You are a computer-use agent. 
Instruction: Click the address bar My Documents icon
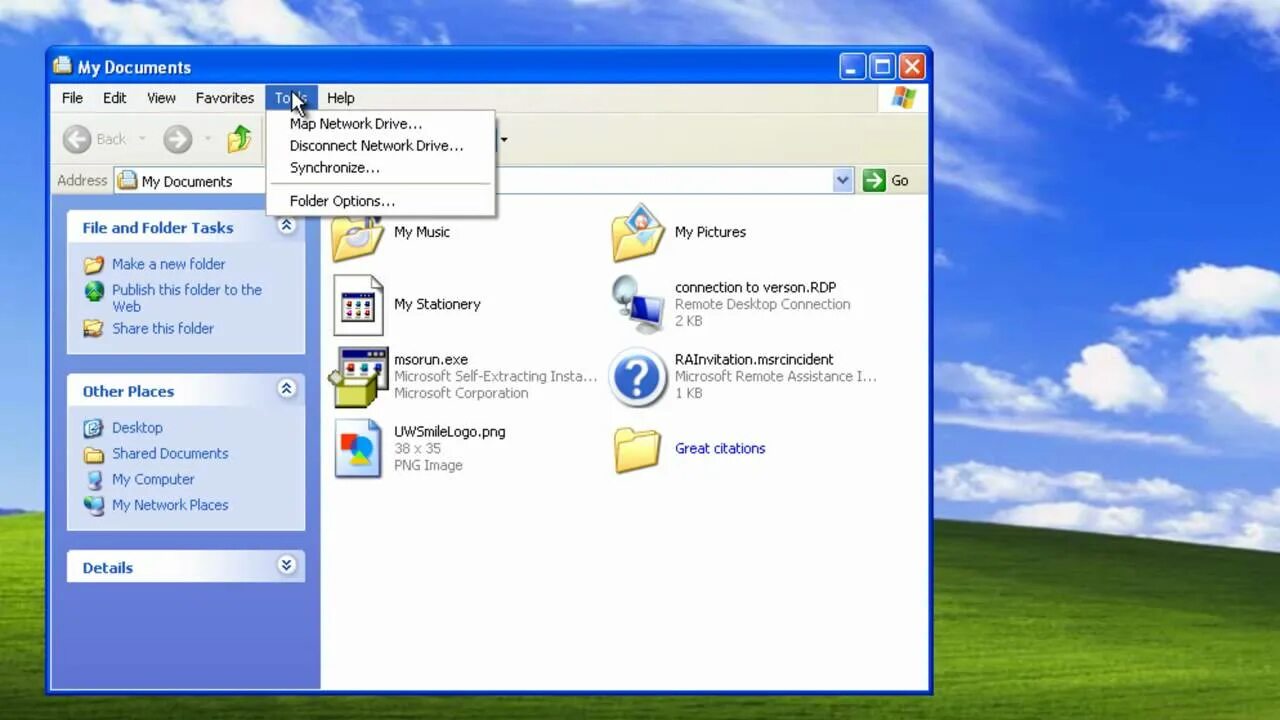[x=127, y=181]
